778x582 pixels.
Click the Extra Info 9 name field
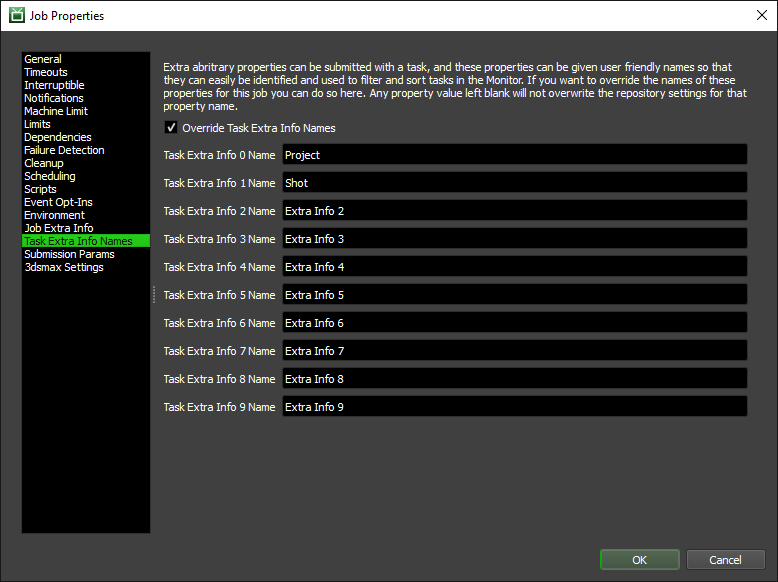(x=515, y=407)
